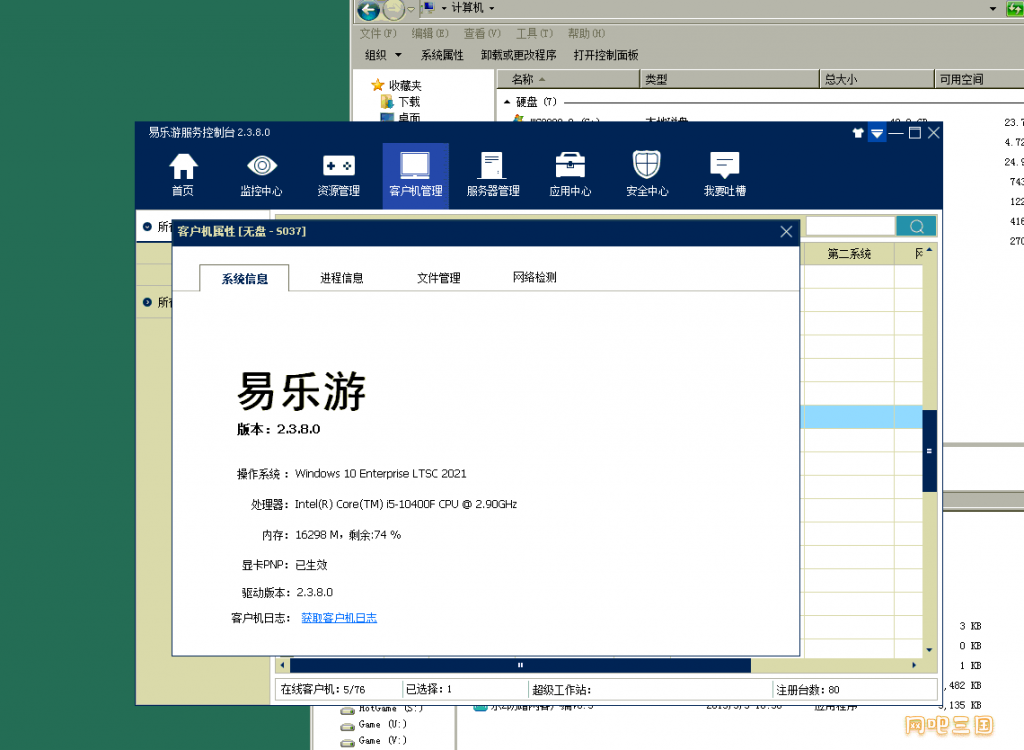Open the 首页 home icon

[183, 174]
